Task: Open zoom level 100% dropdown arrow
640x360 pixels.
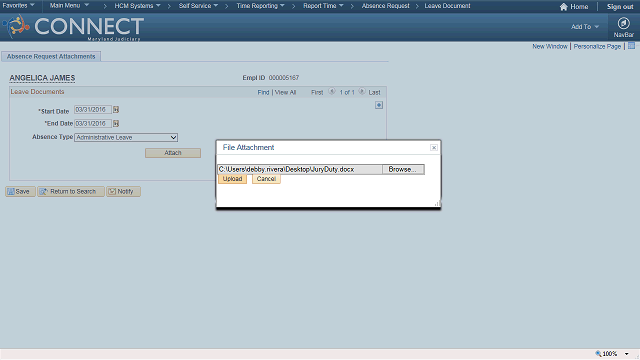Action: click(627, 354)
